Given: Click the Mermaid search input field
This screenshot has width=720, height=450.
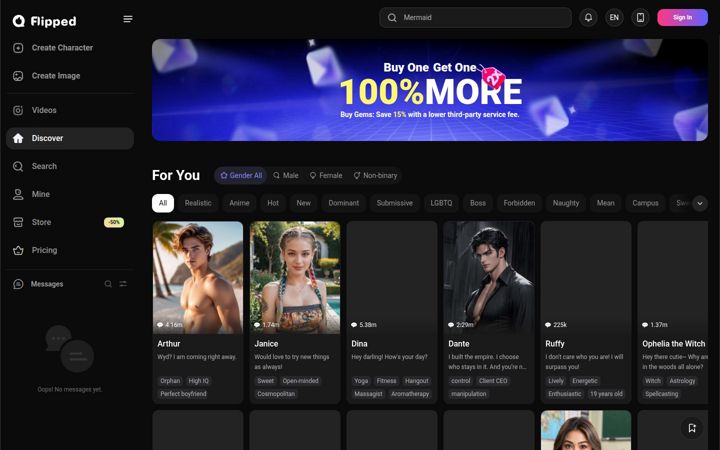Looking at the screenshot, I should tap(475, 17).
